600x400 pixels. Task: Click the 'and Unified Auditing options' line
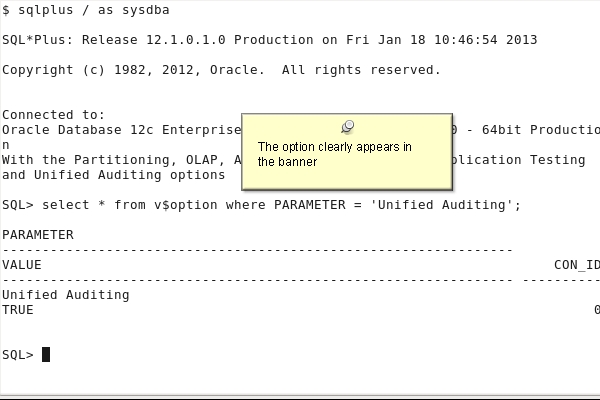click(x=113, y=175)
